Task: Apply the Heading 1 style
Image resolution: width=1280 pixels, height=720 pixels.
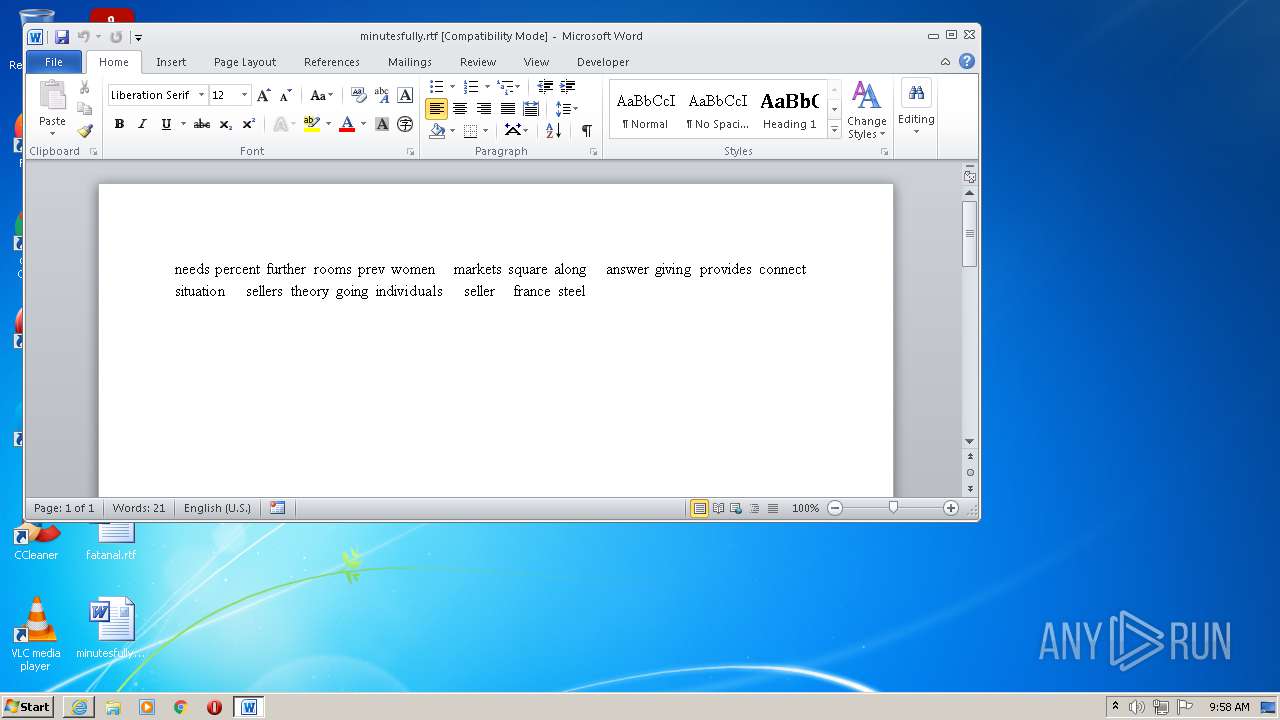Action: pyautogui.click(x=789, y=109)
